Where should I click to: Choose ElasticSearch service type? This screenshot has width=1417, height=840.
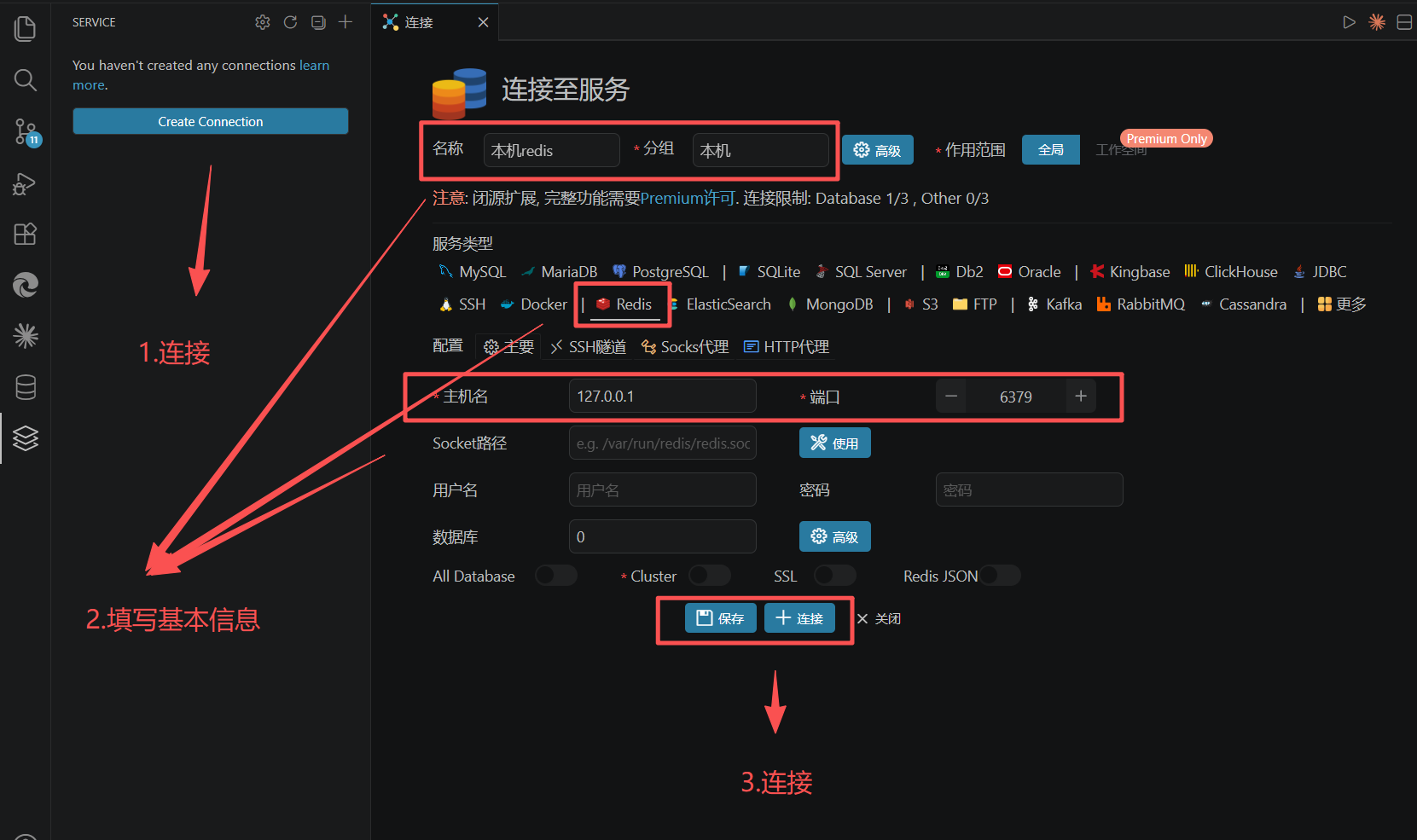coord(720,304)
